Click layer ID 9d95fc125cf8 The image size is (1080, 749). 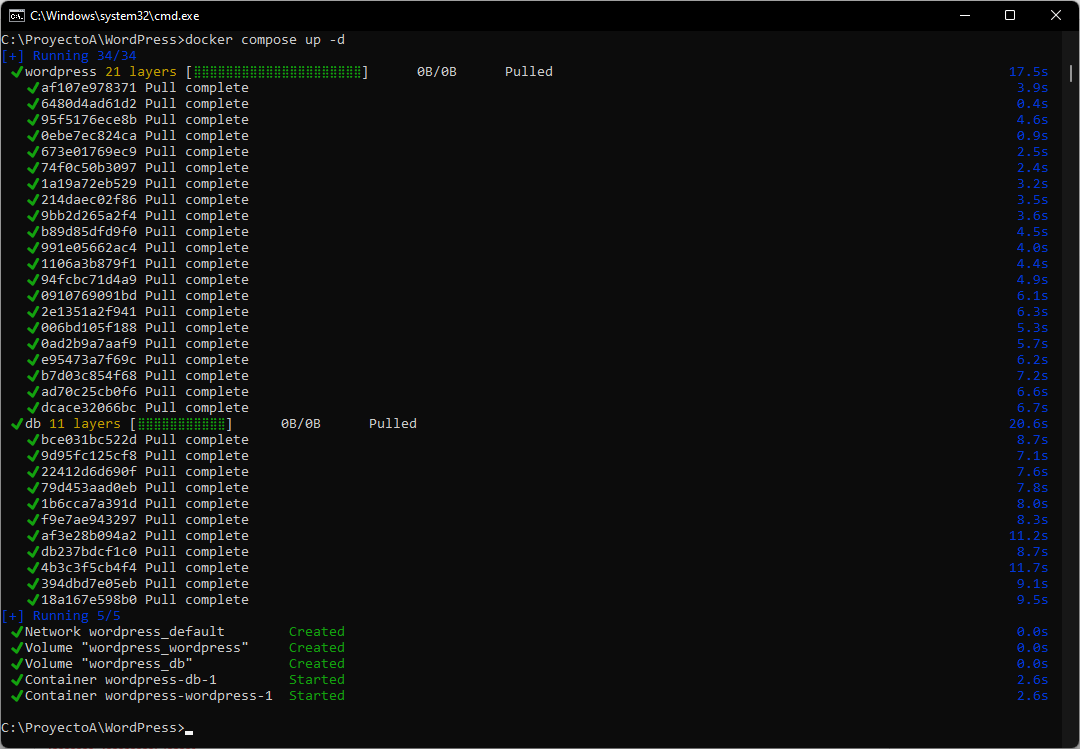click(89, 455)
